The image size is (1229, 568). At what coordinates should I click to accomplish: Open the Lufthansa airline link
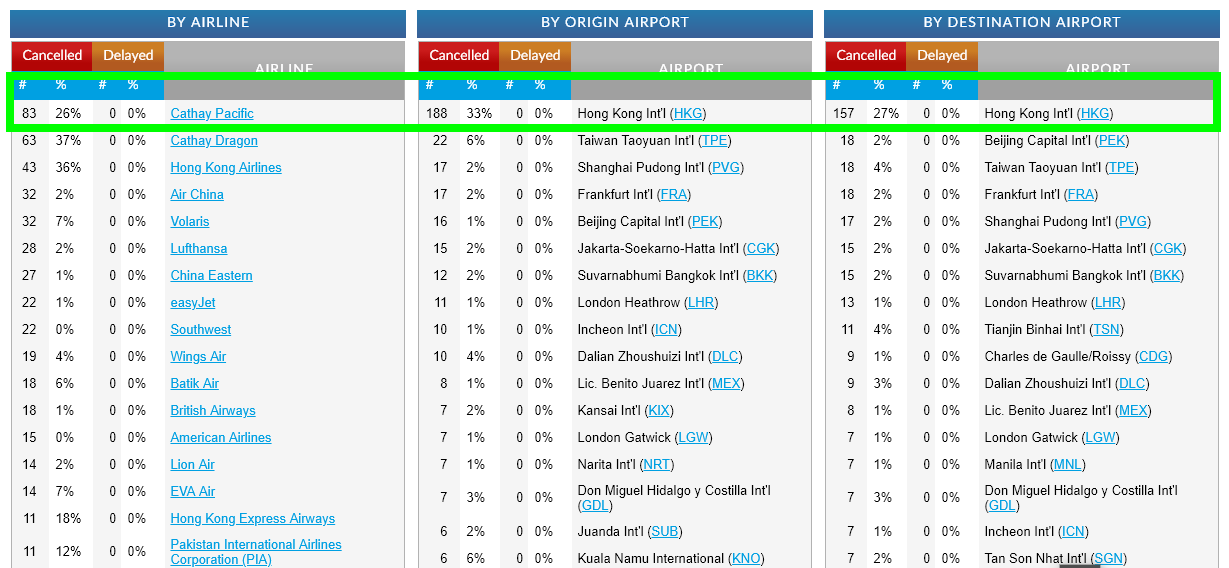click(x=199, y=249)
